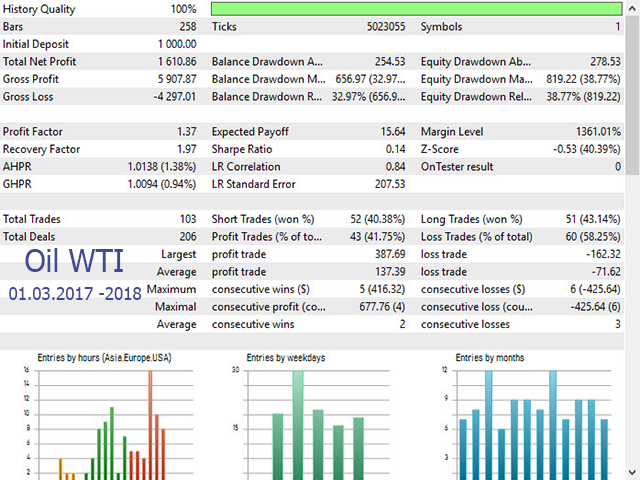
Task: Select Equity Drawdown Ma... value 819.22 (38.77%)
Action: point(583,79)
